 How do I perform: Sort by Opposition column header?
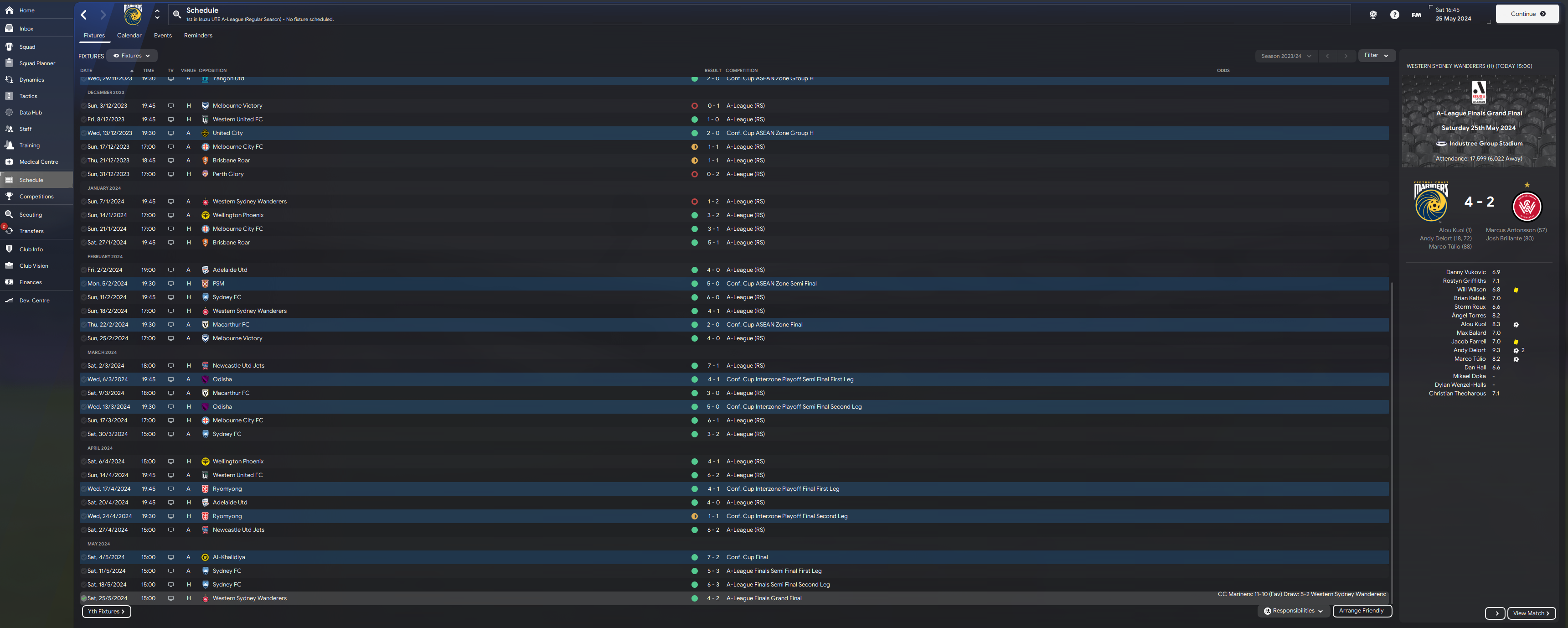212,70
